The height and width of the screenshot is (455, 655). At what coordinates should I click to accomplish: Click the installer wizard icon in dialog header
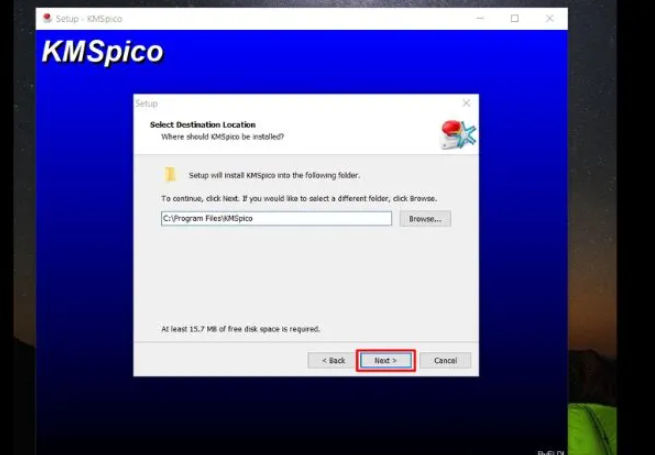point(458,134)
